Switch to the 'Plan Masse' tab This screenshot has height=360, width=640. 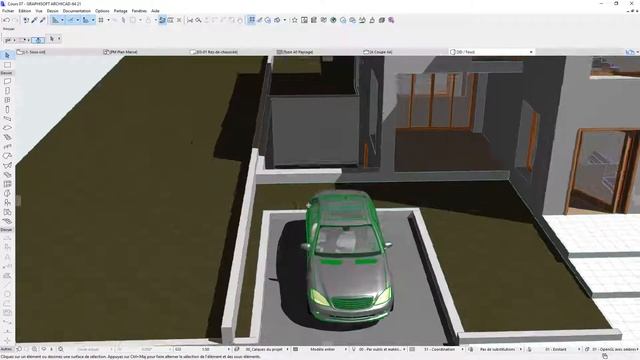point(120,52)
